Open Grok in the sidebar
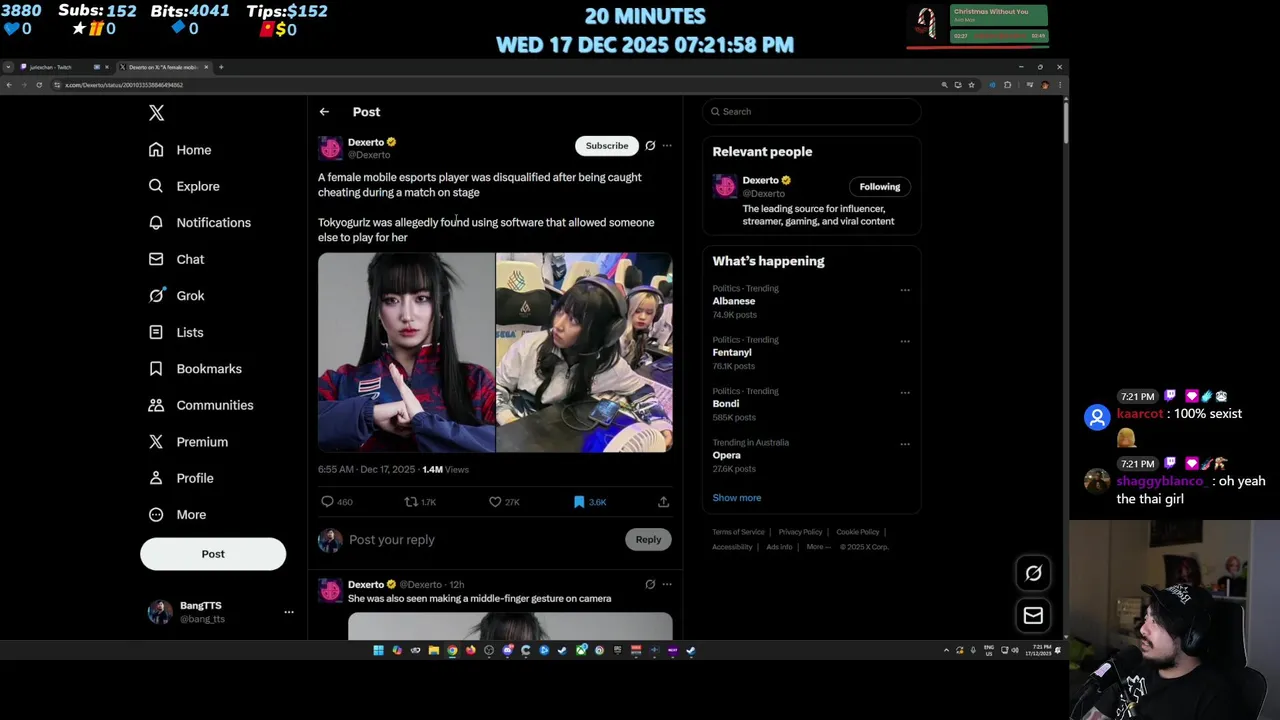 pyautogui.click(x=176, y=296)
